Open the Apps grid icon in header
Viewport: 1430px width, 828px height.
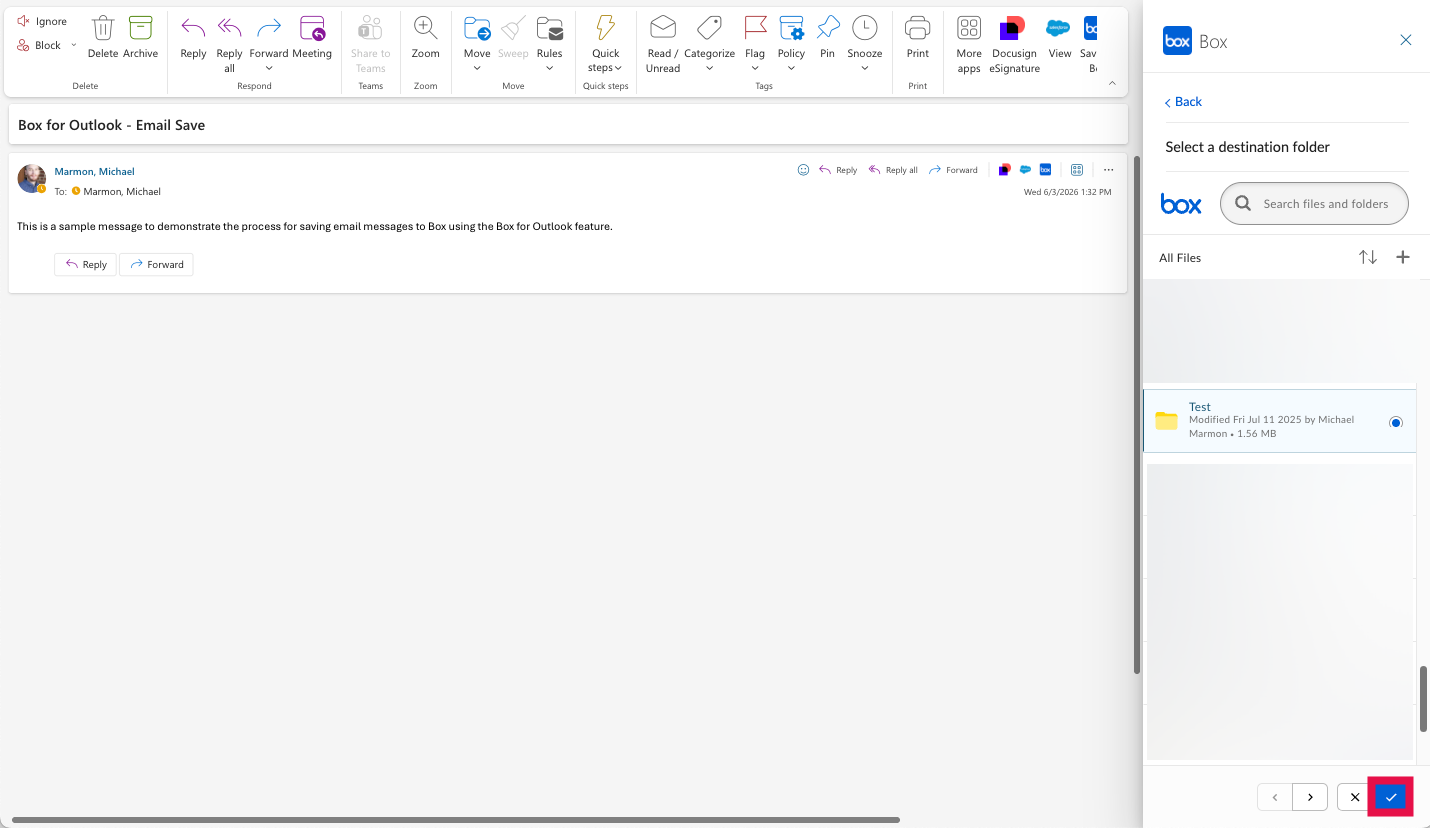(1077, 170)
